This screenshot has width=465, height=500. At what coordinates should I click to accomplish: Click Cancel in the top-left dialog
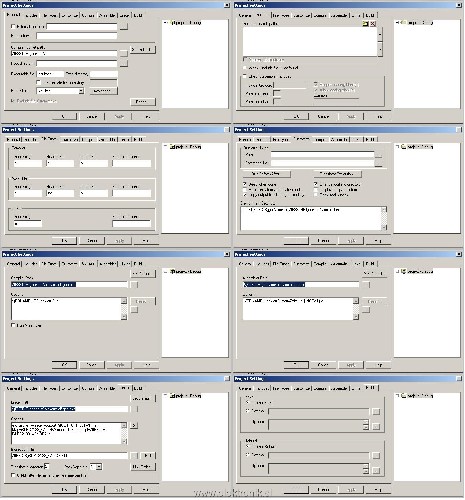pyautogui.click(x=92, y=117)
